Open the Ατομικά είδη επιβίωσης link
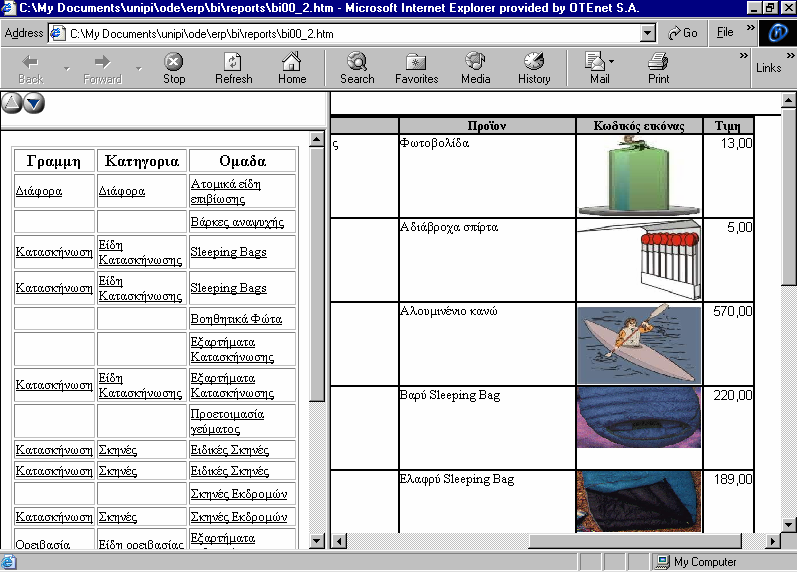Viewport: 797px width, 572px height. [226, 191]
